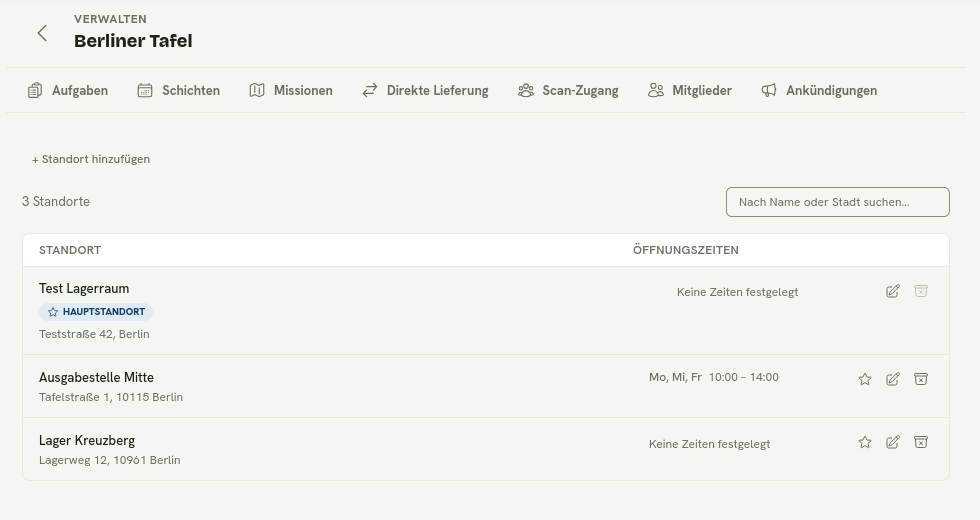Image resolution: width=980 pixels, height=520 pixels.
Task: Edit the Ausgabestelle Mitte location
Action: pos(892,379)
